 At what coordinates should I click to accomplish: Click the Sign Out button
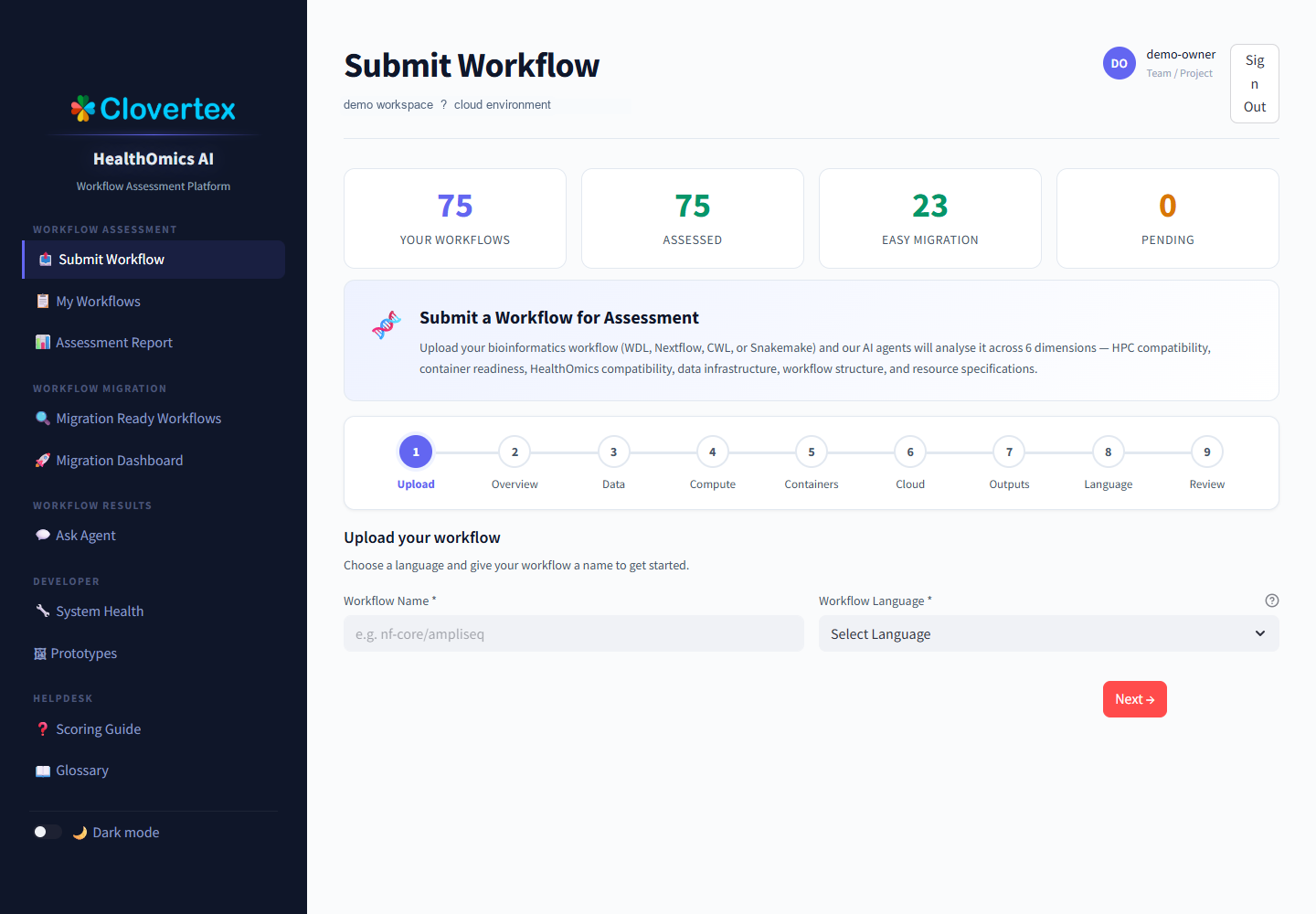coord(1255,83)
